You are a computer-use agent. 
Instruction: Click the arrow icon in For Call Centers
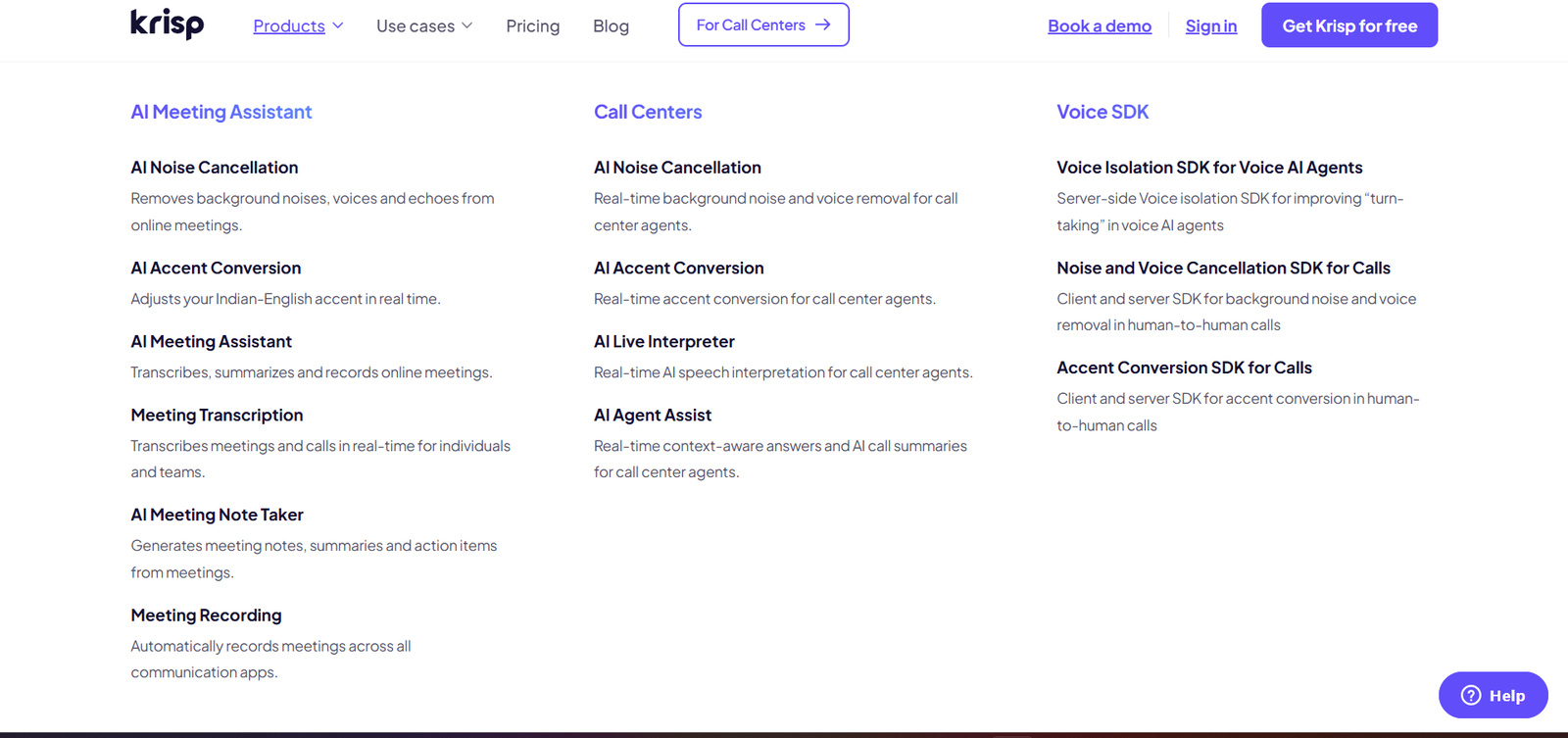click(x=823, y=25)
